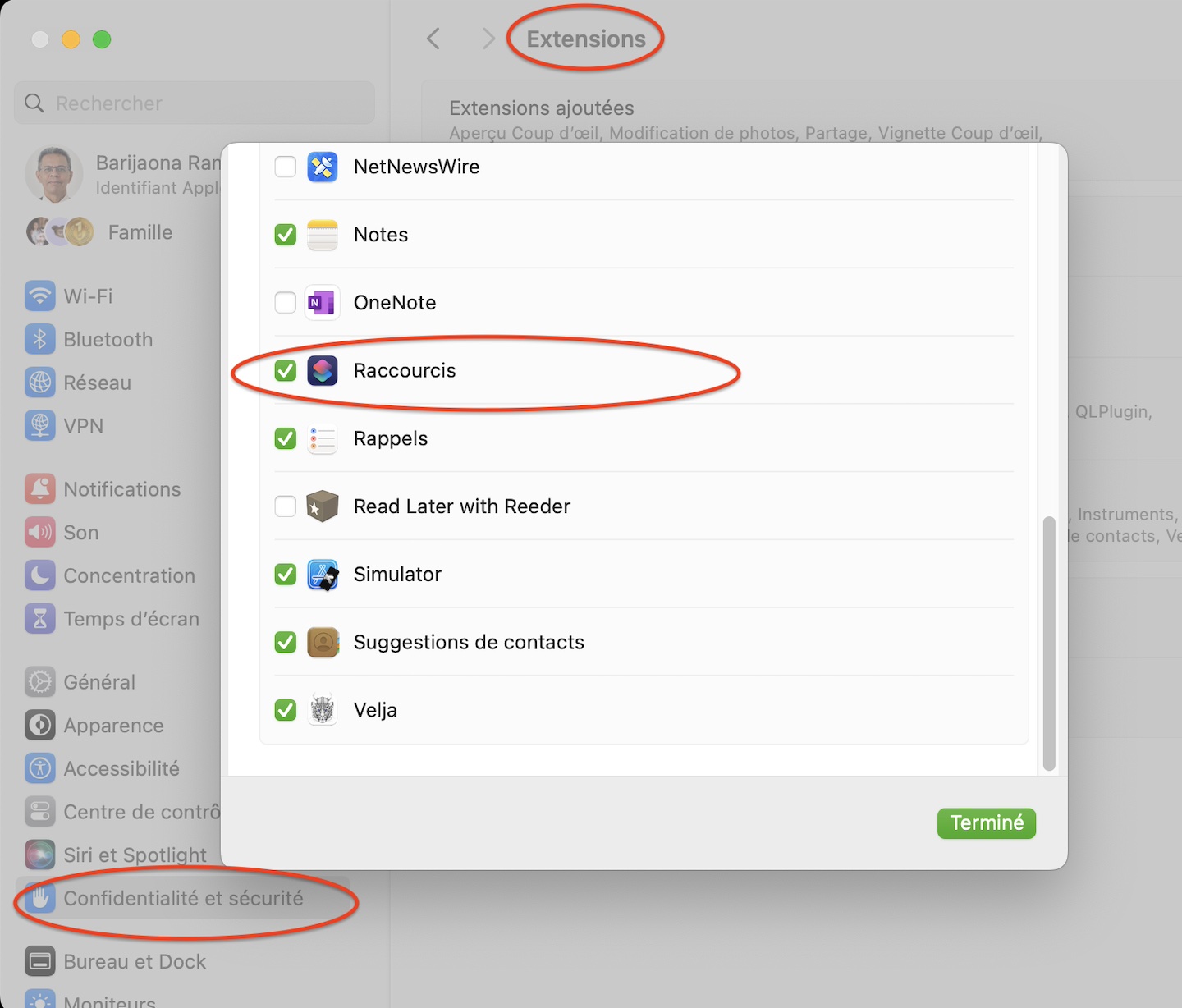Uncheck the Raccourcis extension checkbox
This screenshot has width=1182, height=1008.
point(286,371)
